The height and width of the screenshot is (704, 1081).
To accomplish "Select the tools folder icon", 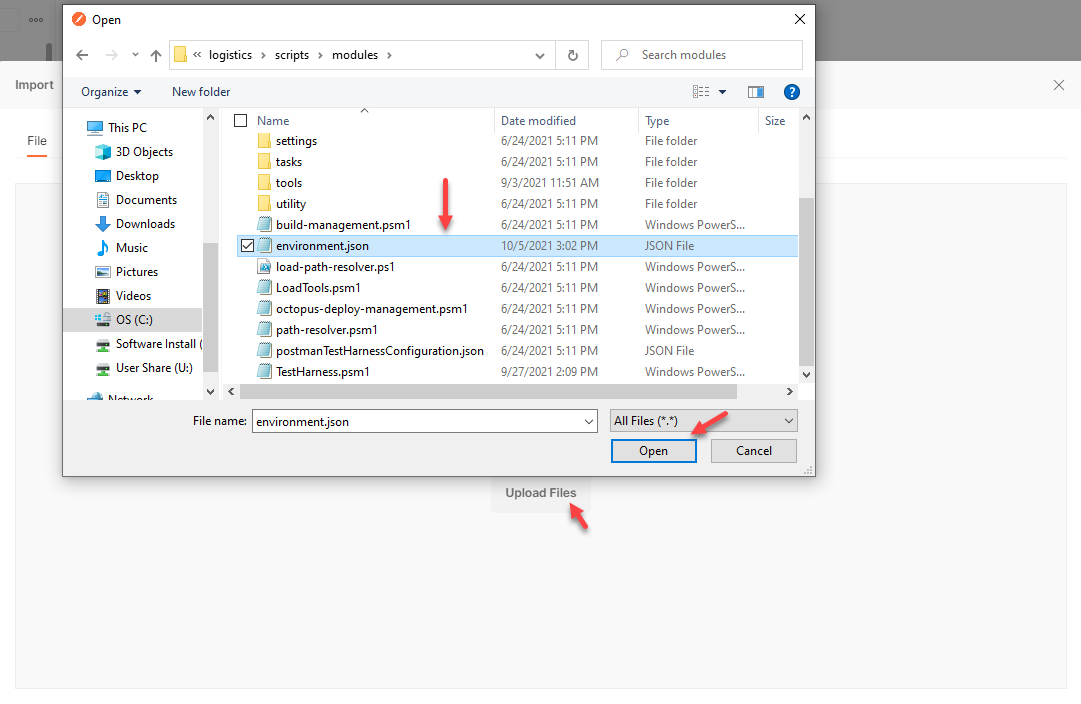I will pyautogui.click(x=264, y=183).
